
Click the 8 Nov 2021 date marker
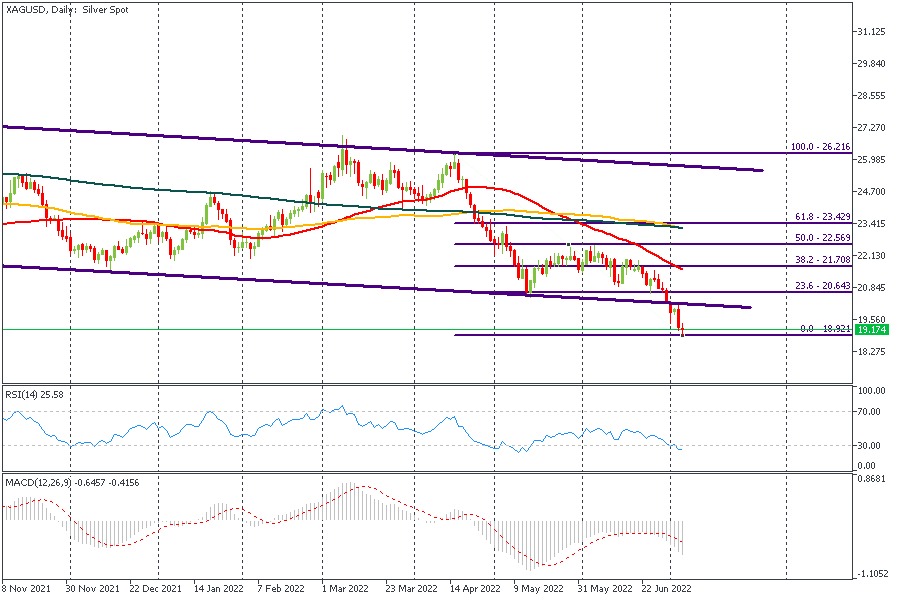click(25, 590)
